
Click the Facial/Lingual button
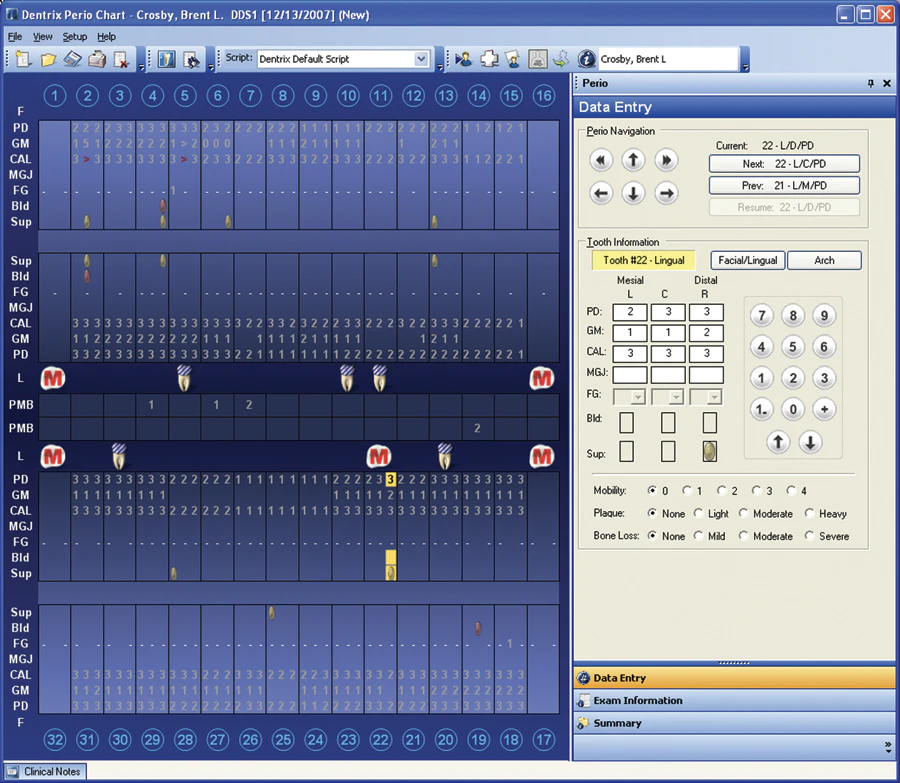746,260
